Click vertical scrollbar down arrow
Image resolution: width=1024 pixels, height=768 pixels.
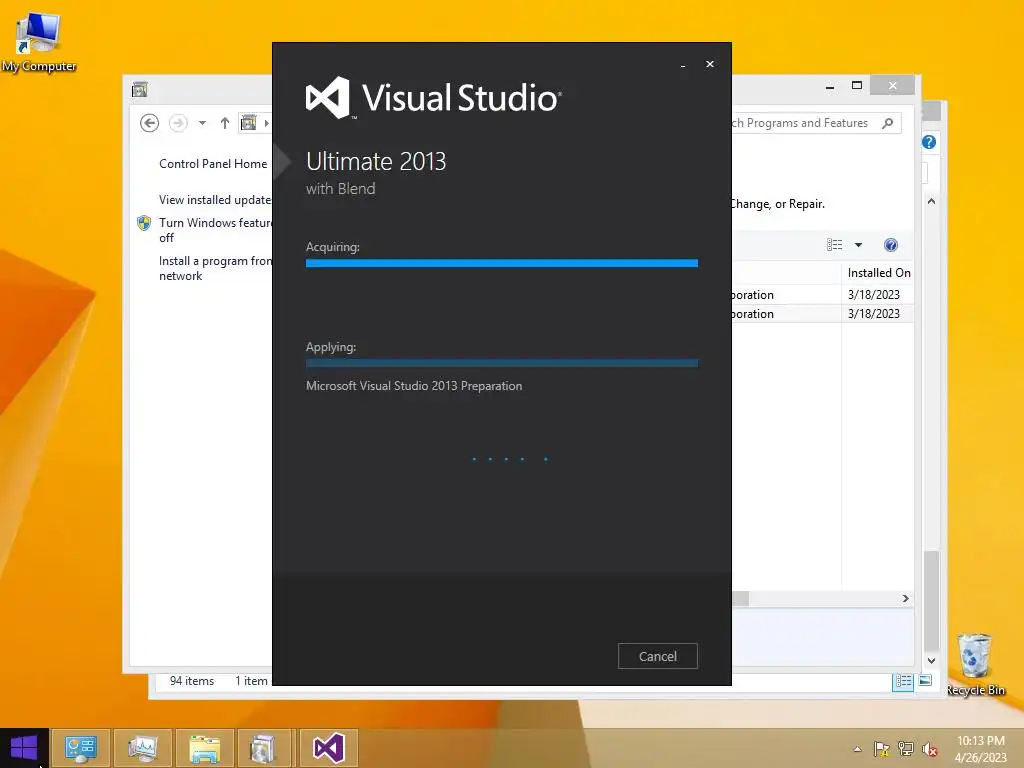932,660
